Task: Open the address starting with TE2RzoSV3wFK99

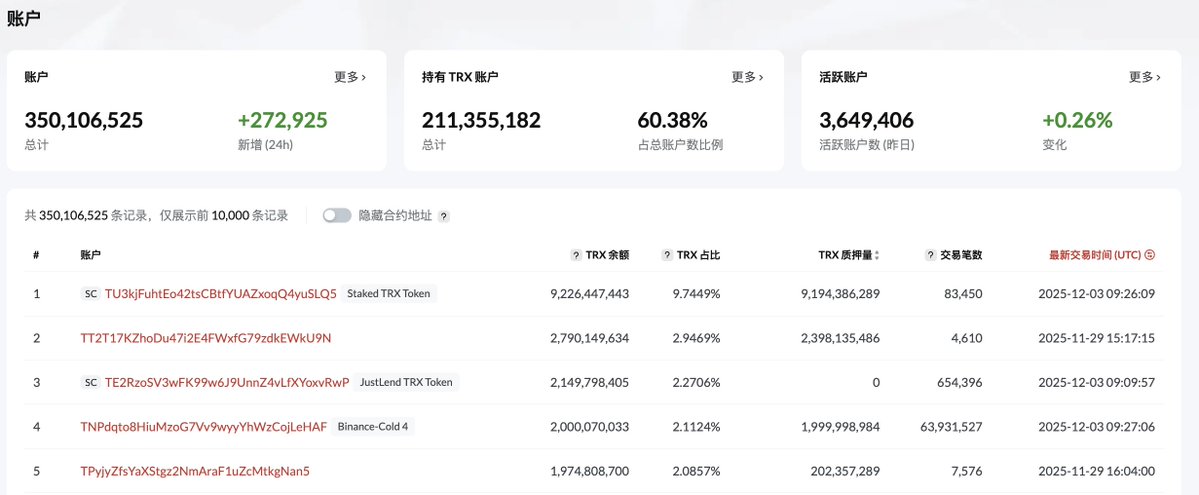Action: 227,382
